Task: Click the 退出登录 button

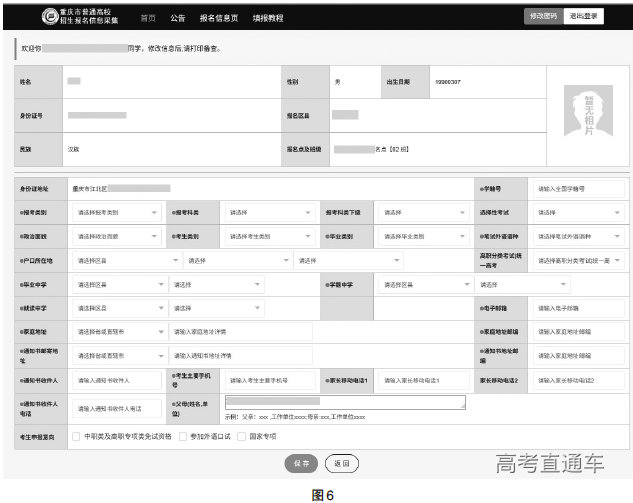Action: 583,16
